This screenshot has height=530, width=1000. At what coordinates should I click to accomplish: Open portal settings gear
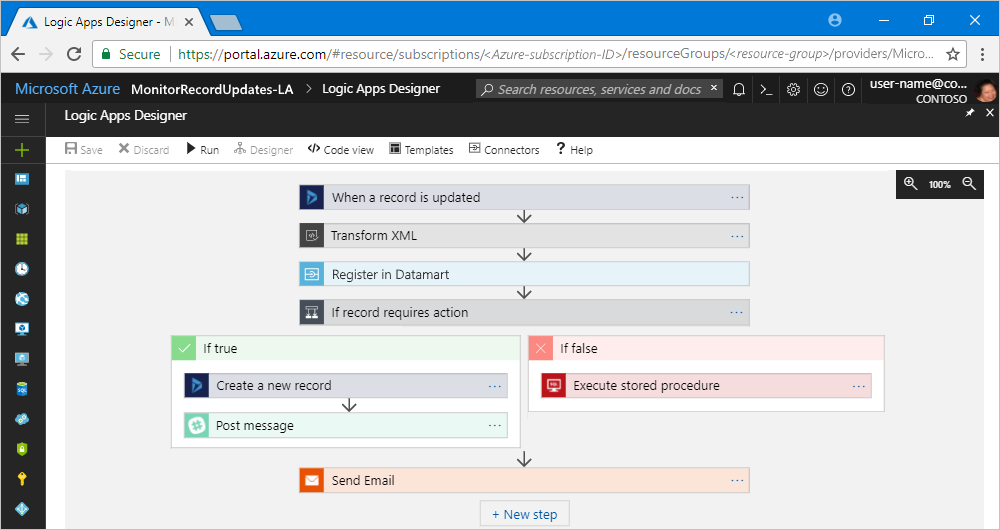(793, 89)
